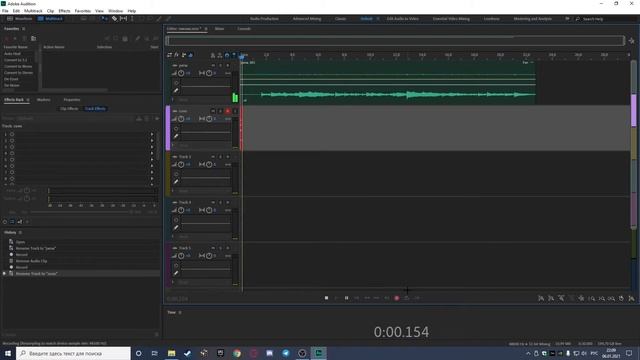The height and width of the screenshot is (360, 640).
Task: Adjust volume knob of first track
Action: click(x=181, y=73)
